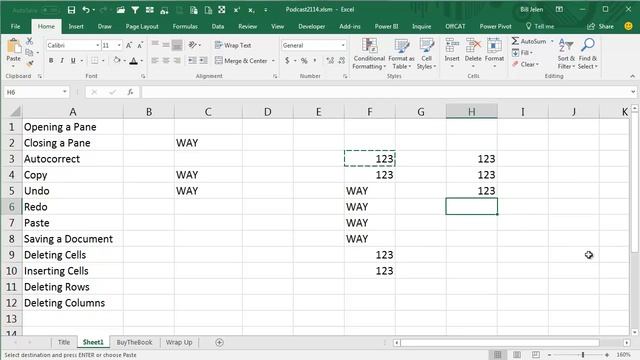This screenshot has height=360, width=640.
Task: Click the Undo arrow in title bar
Action: tap(86, 10)
